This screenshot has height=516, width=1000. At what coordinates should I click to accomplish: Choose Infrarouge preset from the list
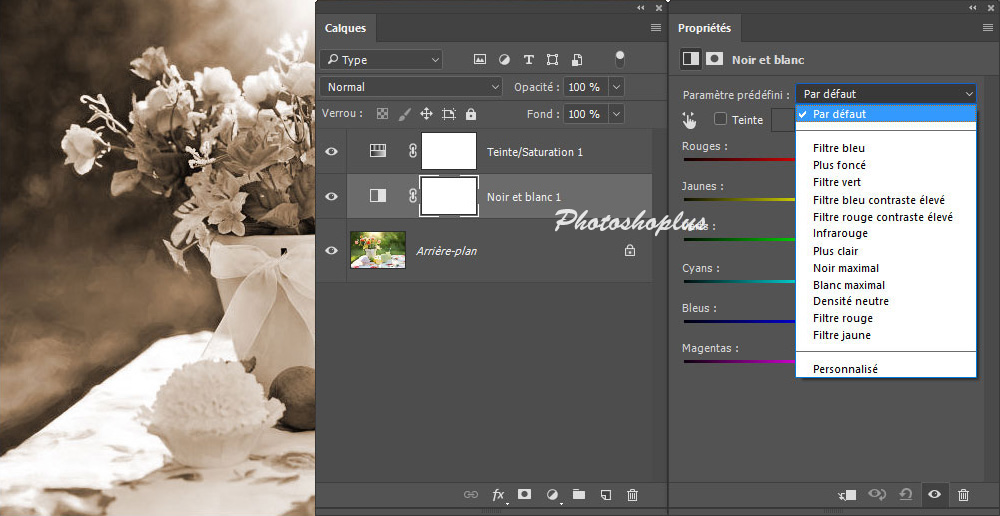(x=840, y=234)
